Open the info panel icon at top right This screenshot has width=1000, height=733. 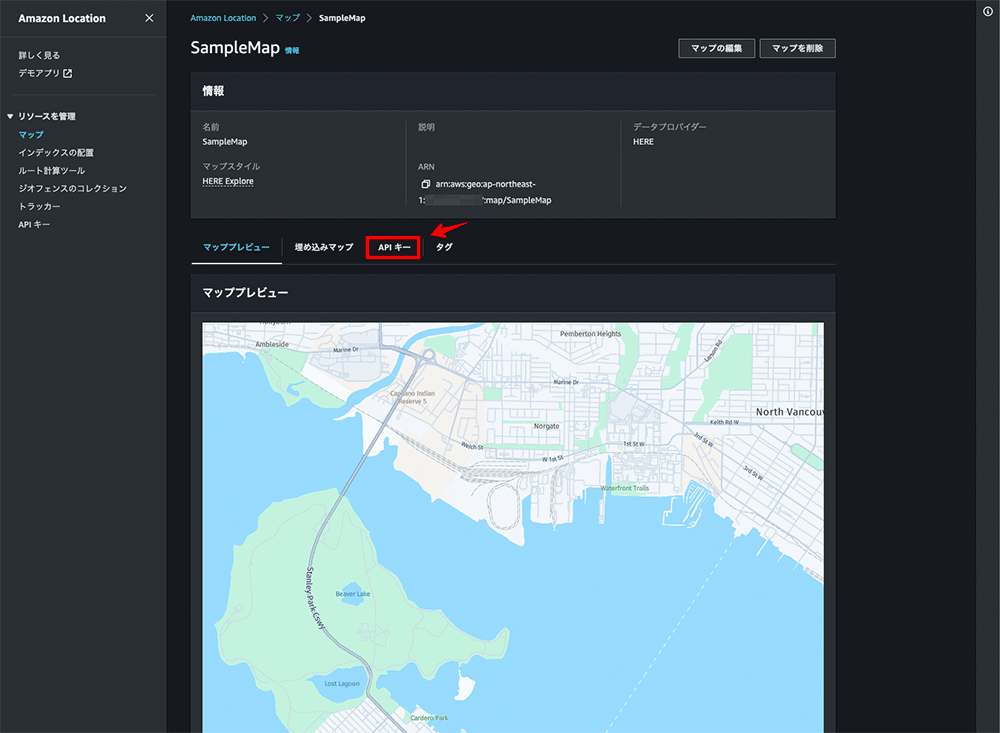coord(987,13)
